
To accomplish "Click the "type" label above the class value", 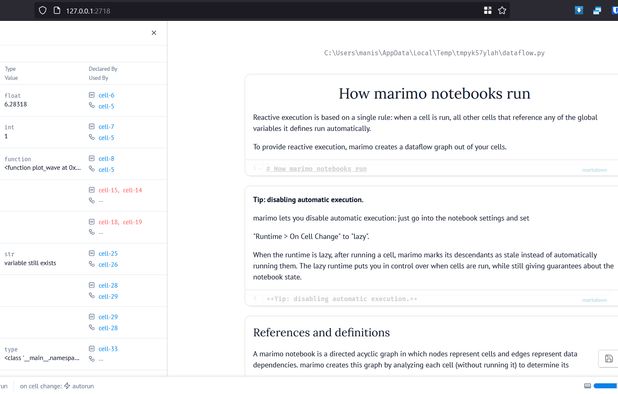I will pos(11,349).
